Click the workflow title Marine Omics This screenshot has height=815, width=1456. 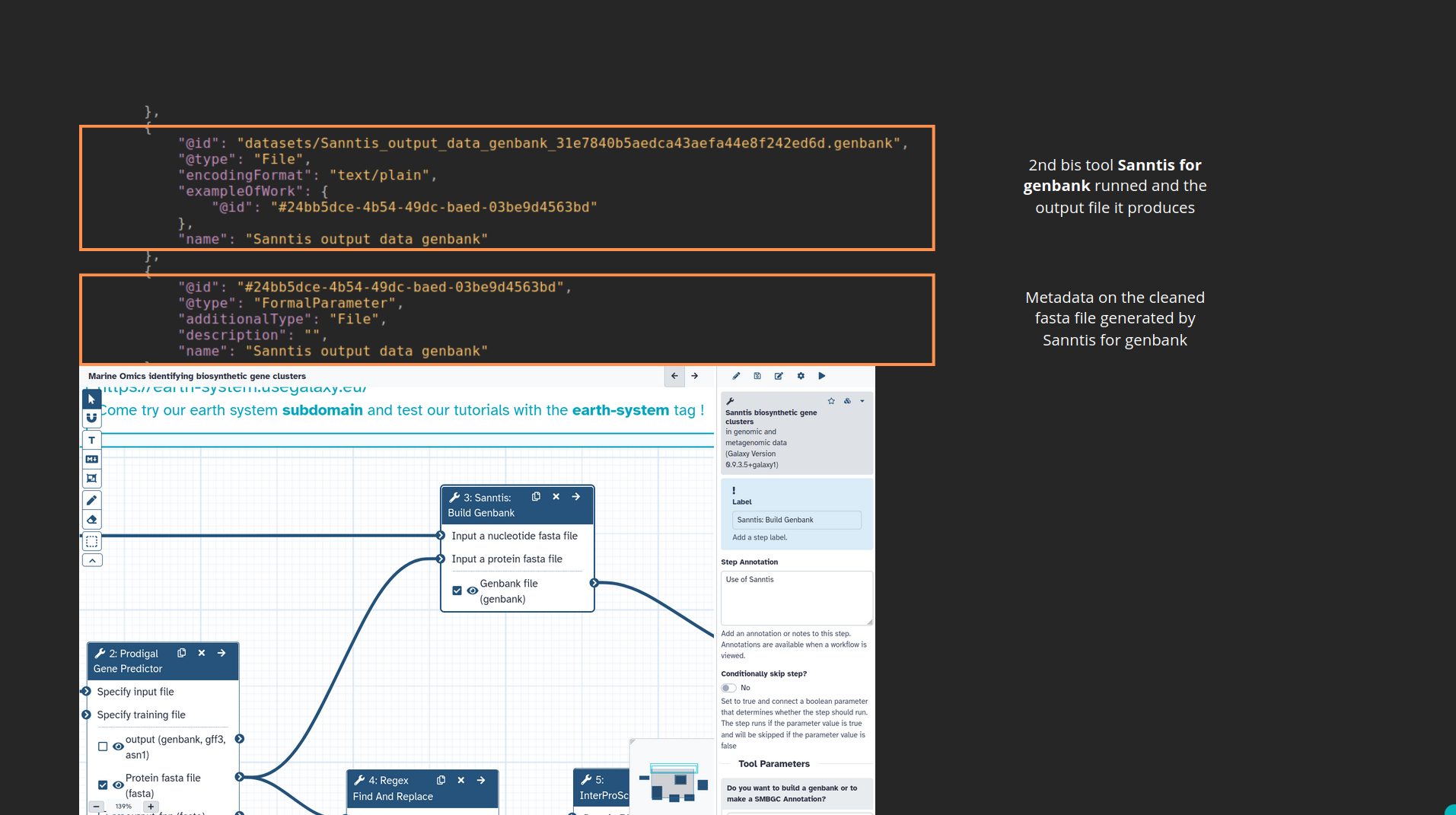point(197,376)
